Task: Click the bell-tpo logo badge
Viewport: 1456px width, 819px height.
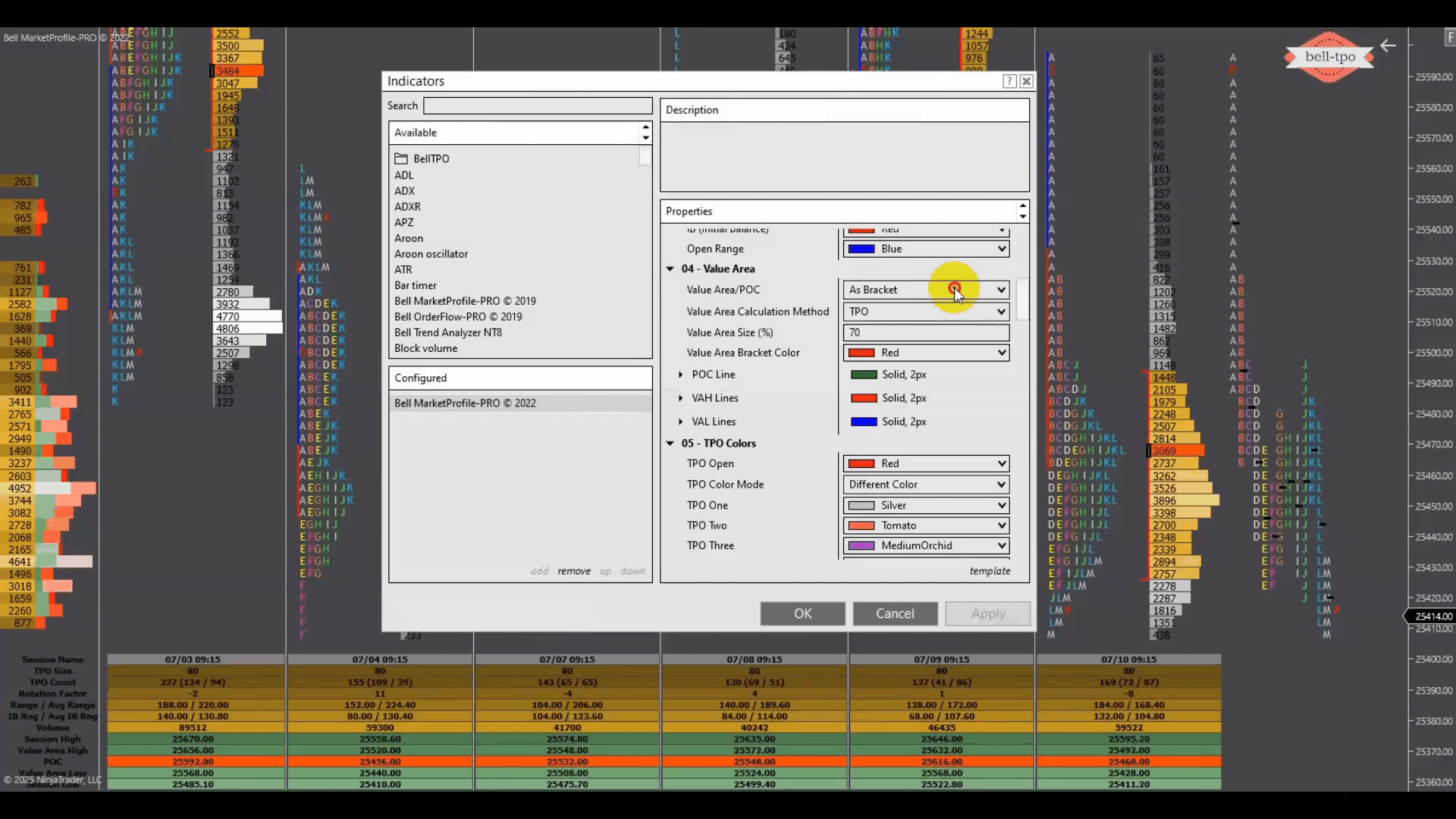Action: [1329, 57]
